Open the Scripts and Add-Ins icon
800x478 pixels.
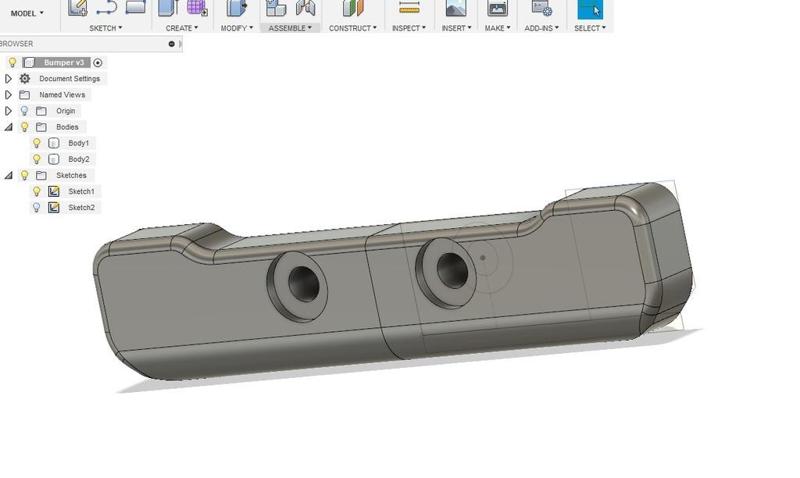[x=541, y=7]
